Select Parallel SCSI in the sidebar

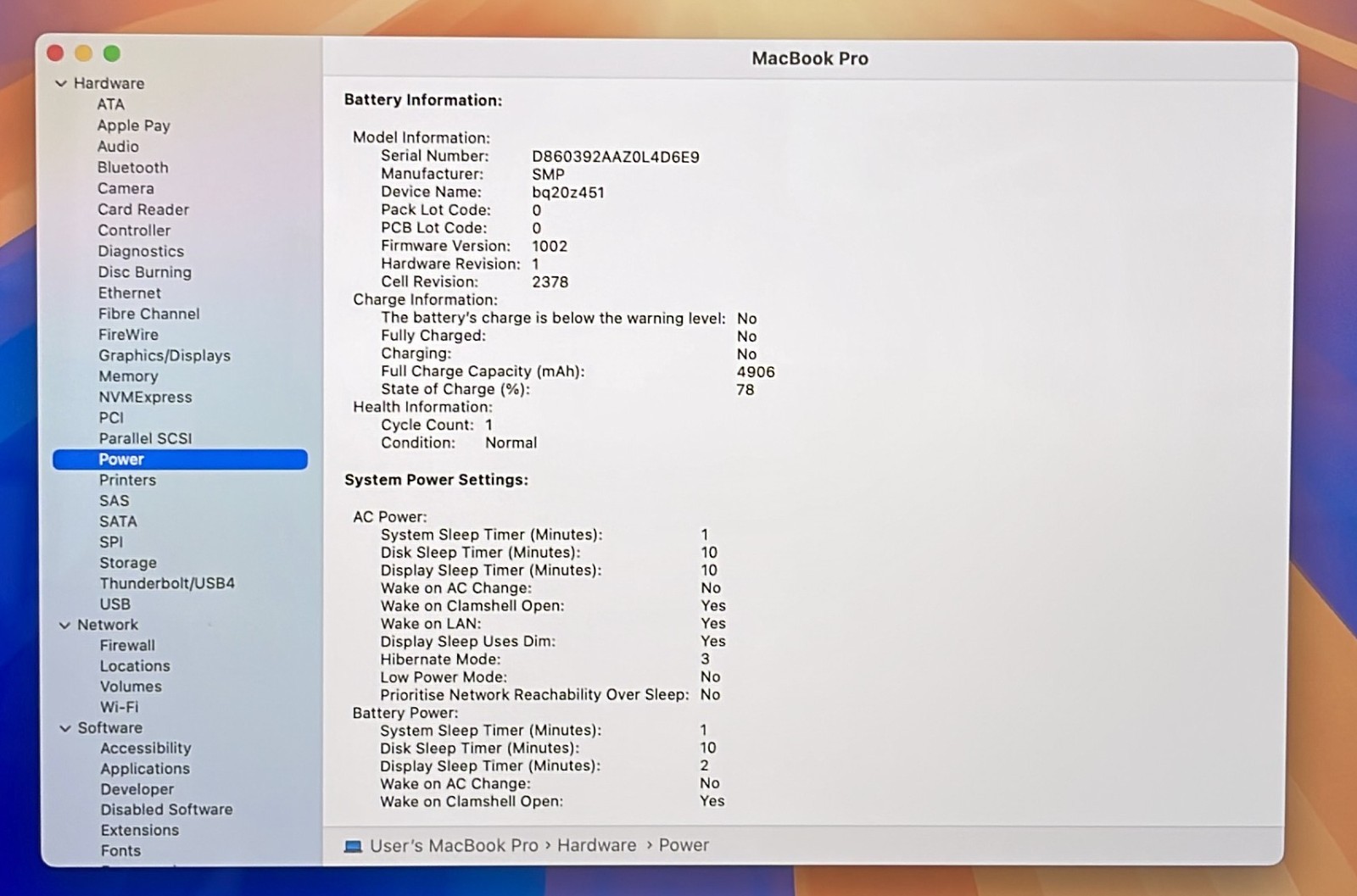(x=145, y=438)
